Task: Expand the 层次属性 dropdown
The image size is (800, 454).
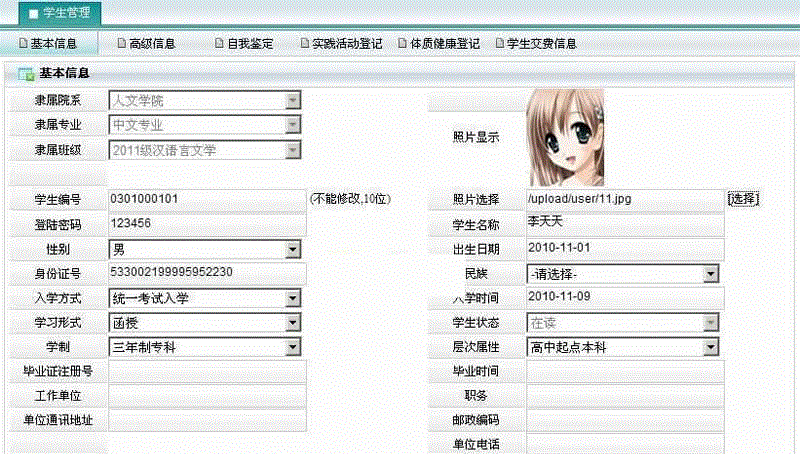Action: click(x=710, y=347)
